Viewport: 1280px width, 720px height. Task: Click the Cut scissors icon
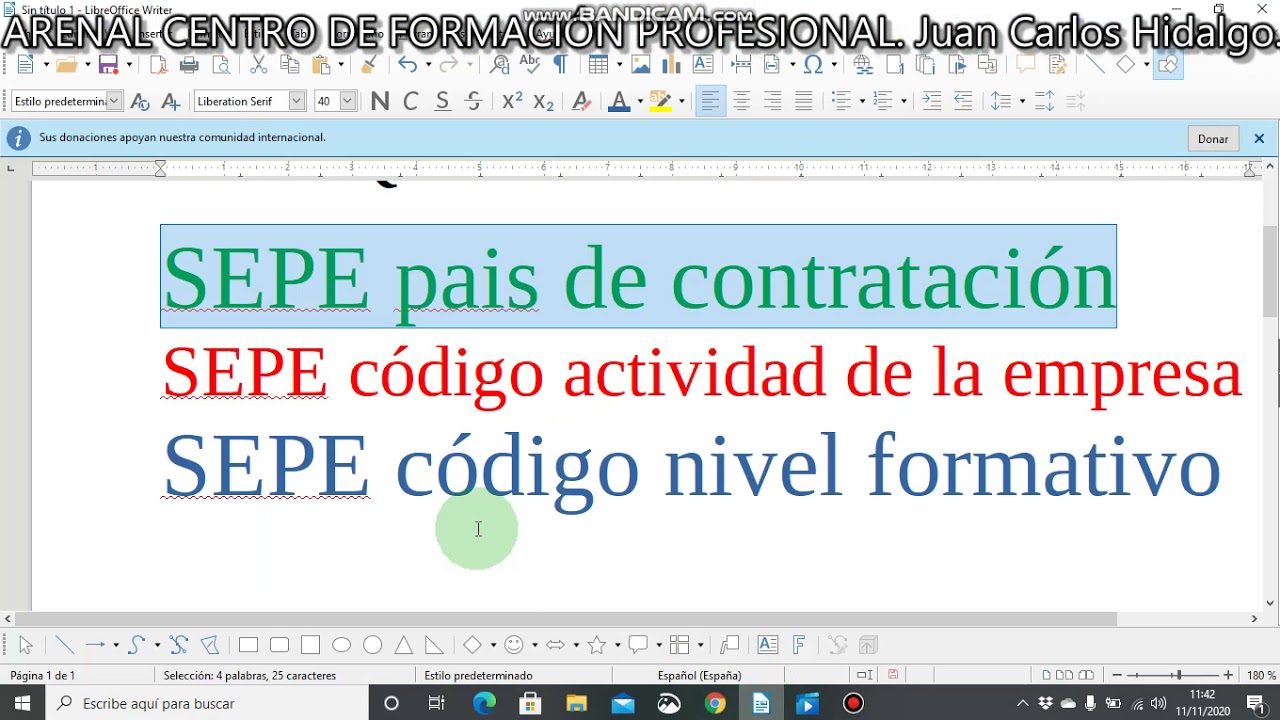click(x=258, y=65)
